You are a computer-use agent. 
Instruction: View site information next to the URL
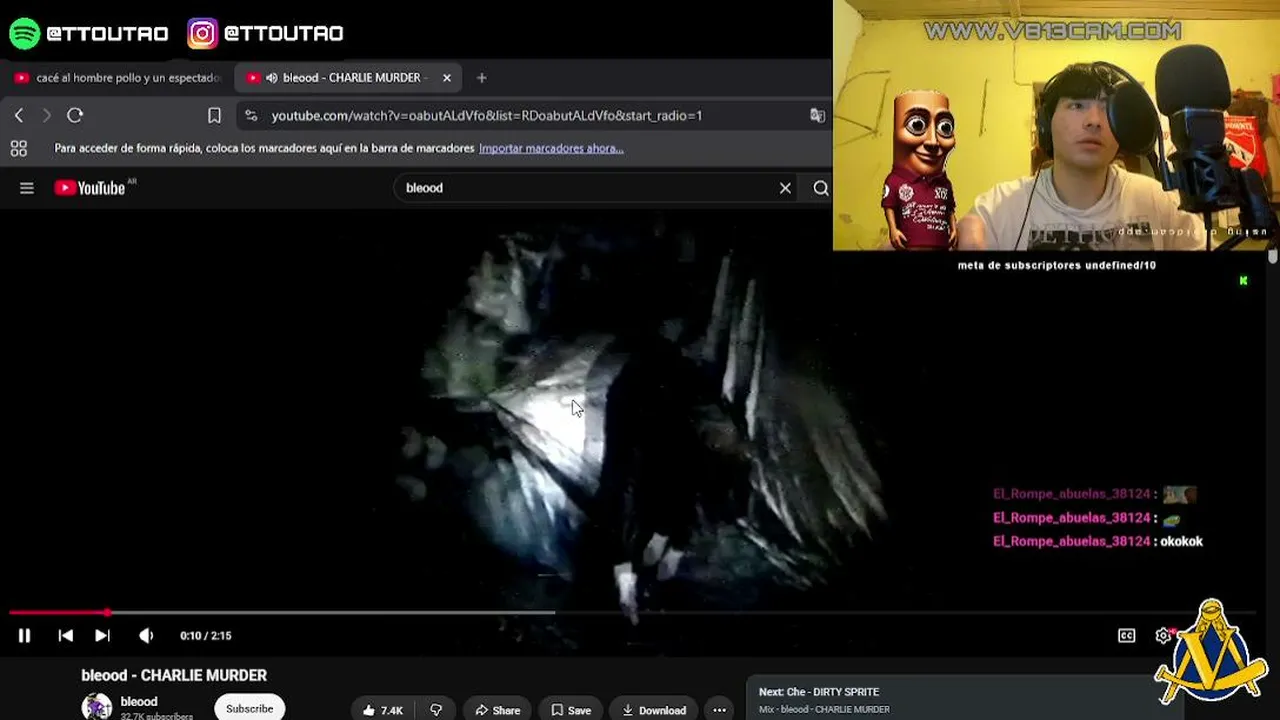coord(251,115)
